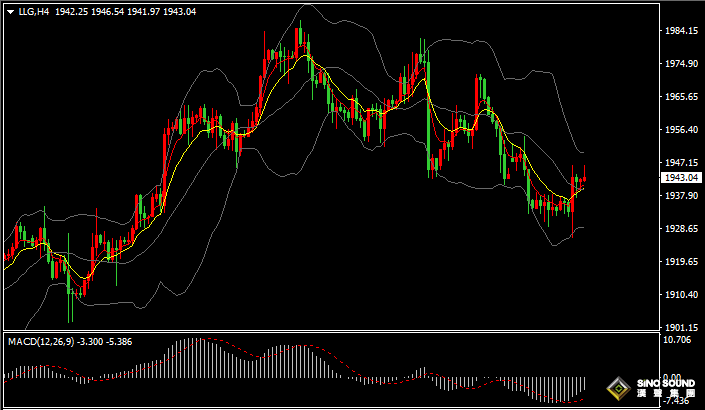Click the -7.436 MACD scale value
This screenshot has height=410, width=705.
point(677,402)
